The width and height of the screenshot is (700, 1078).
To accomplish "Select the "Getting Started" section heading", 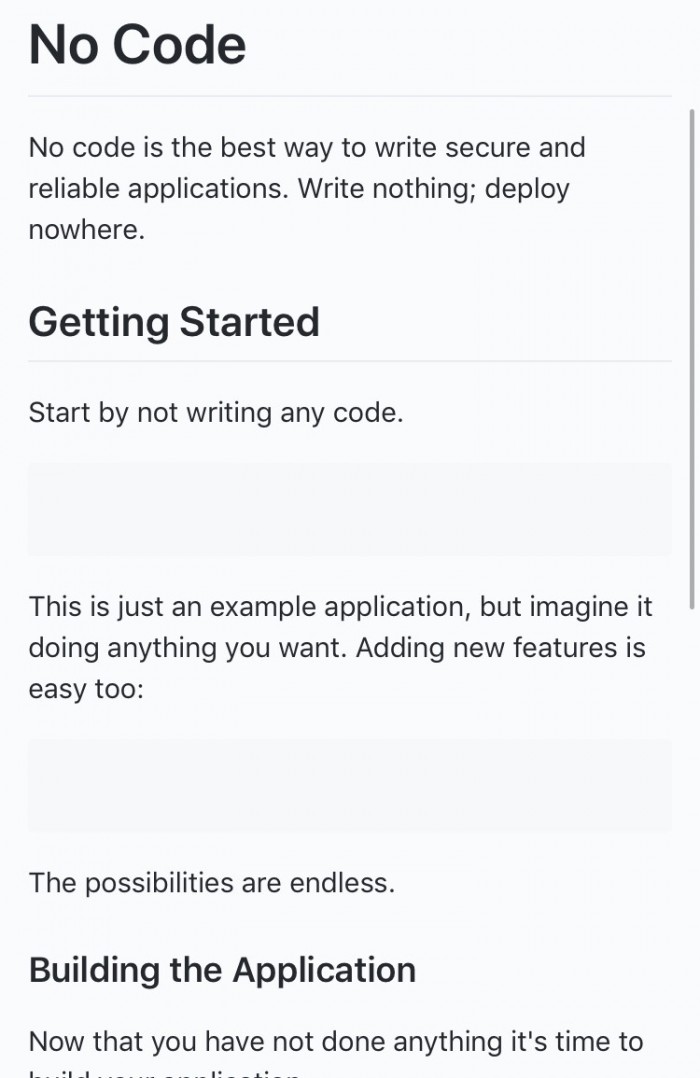I will (x=174, y=322).
